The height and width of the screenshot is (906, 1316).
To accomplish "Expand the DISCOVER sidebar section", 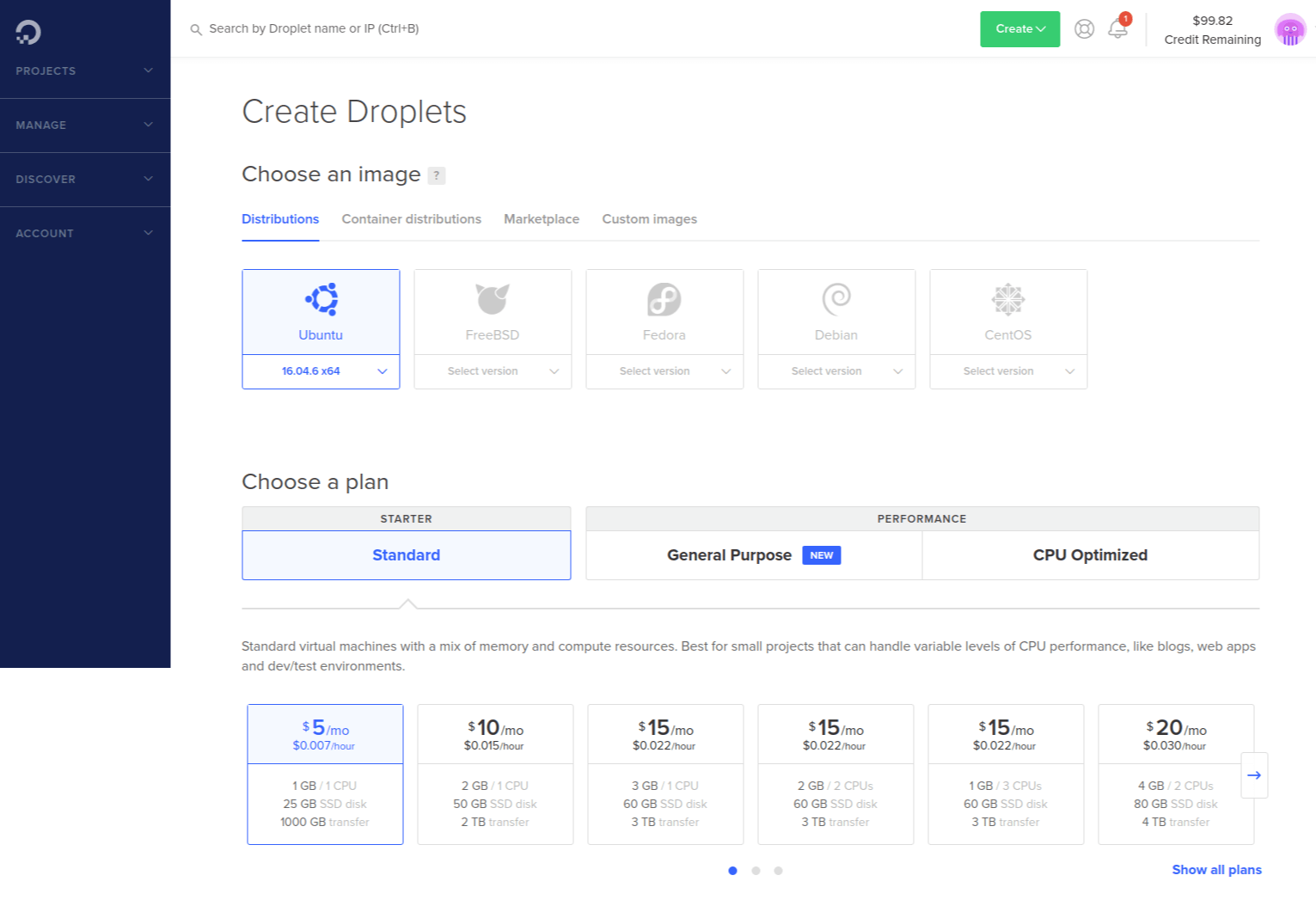I will pos(85,179).
